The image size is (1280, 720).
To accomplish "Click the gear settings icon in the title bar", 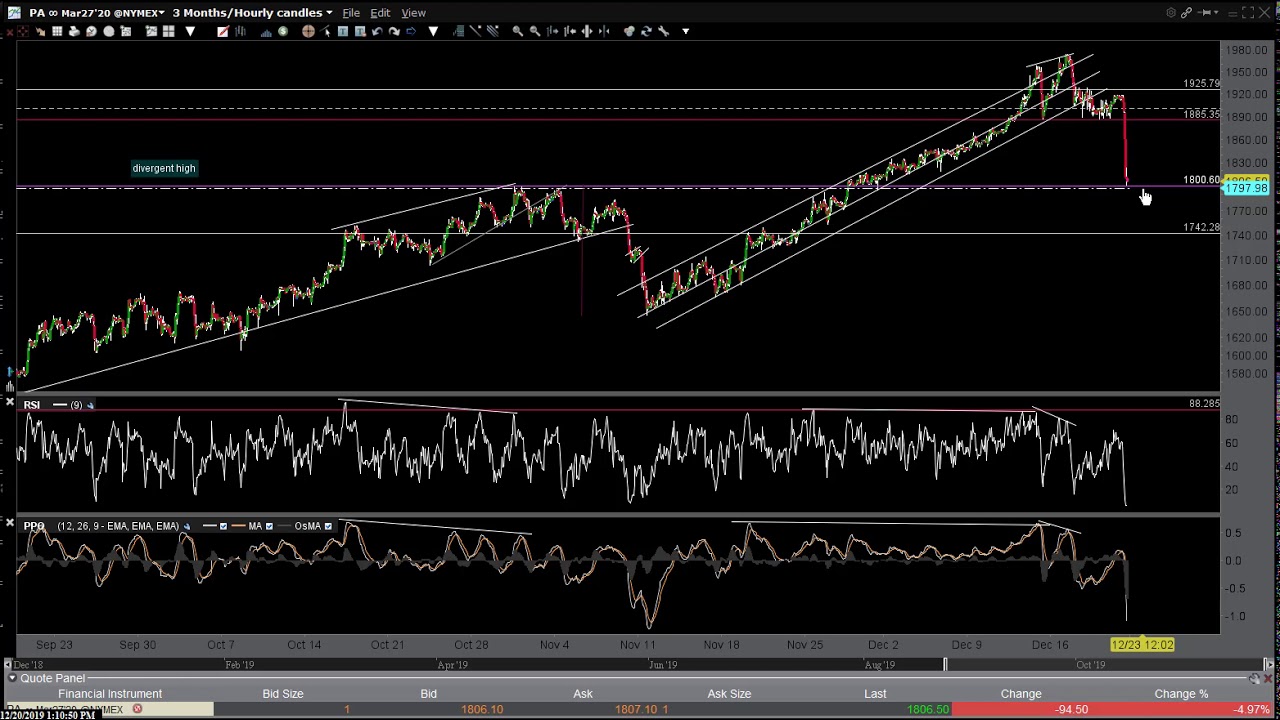I will [x=1171, y=13].
